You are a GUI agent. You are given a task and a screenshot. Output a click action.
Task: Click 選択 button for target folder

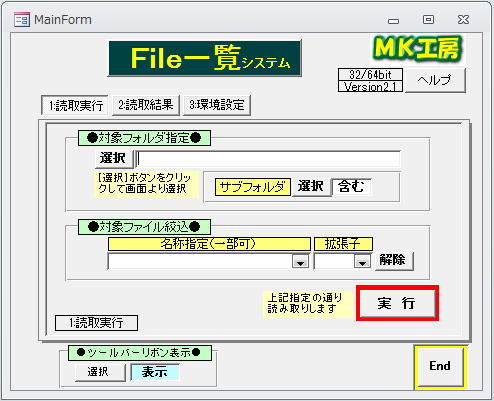[114, 159]
